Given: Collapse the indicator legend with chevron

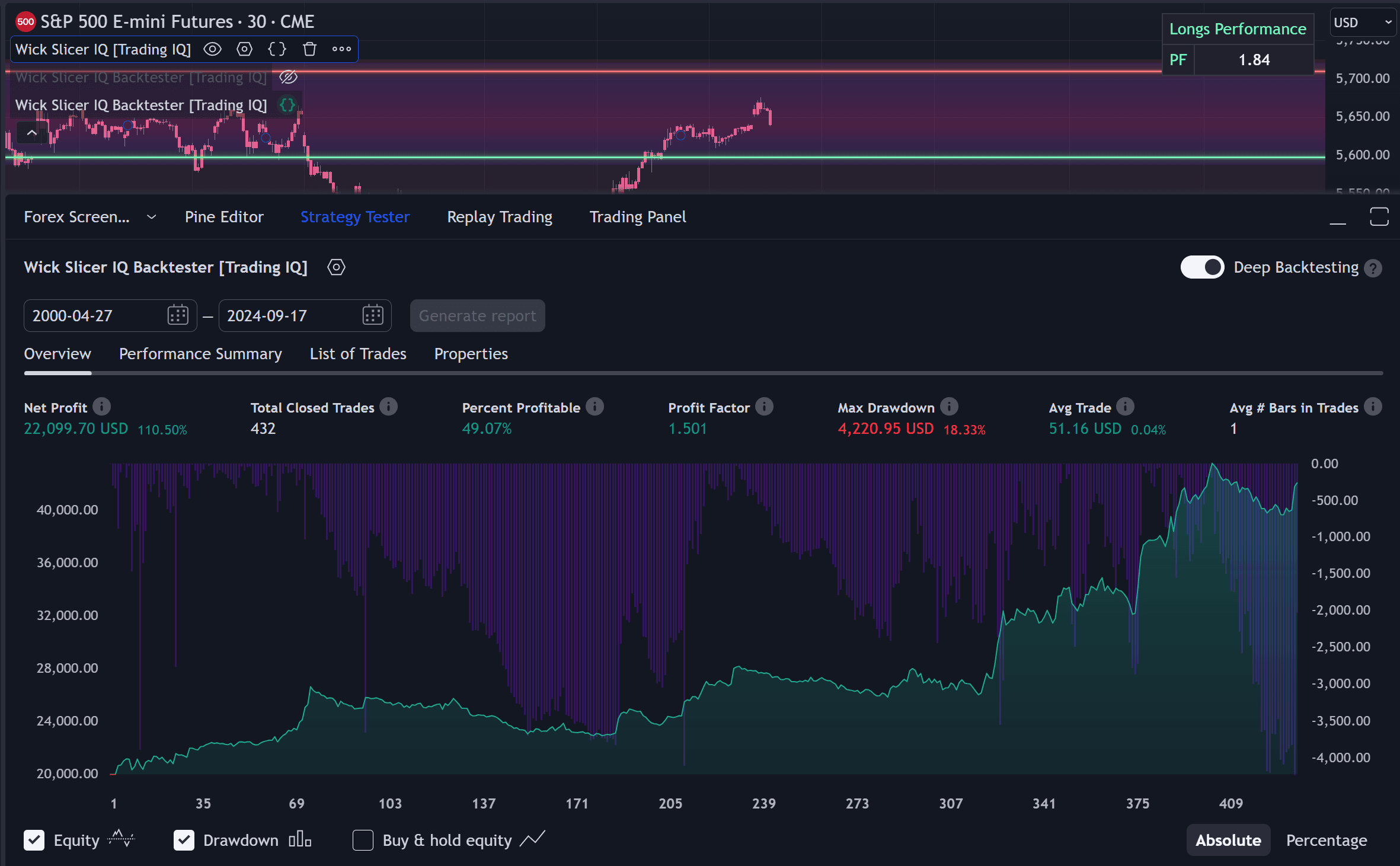Looking at the screenshot, I should point(31,133).
